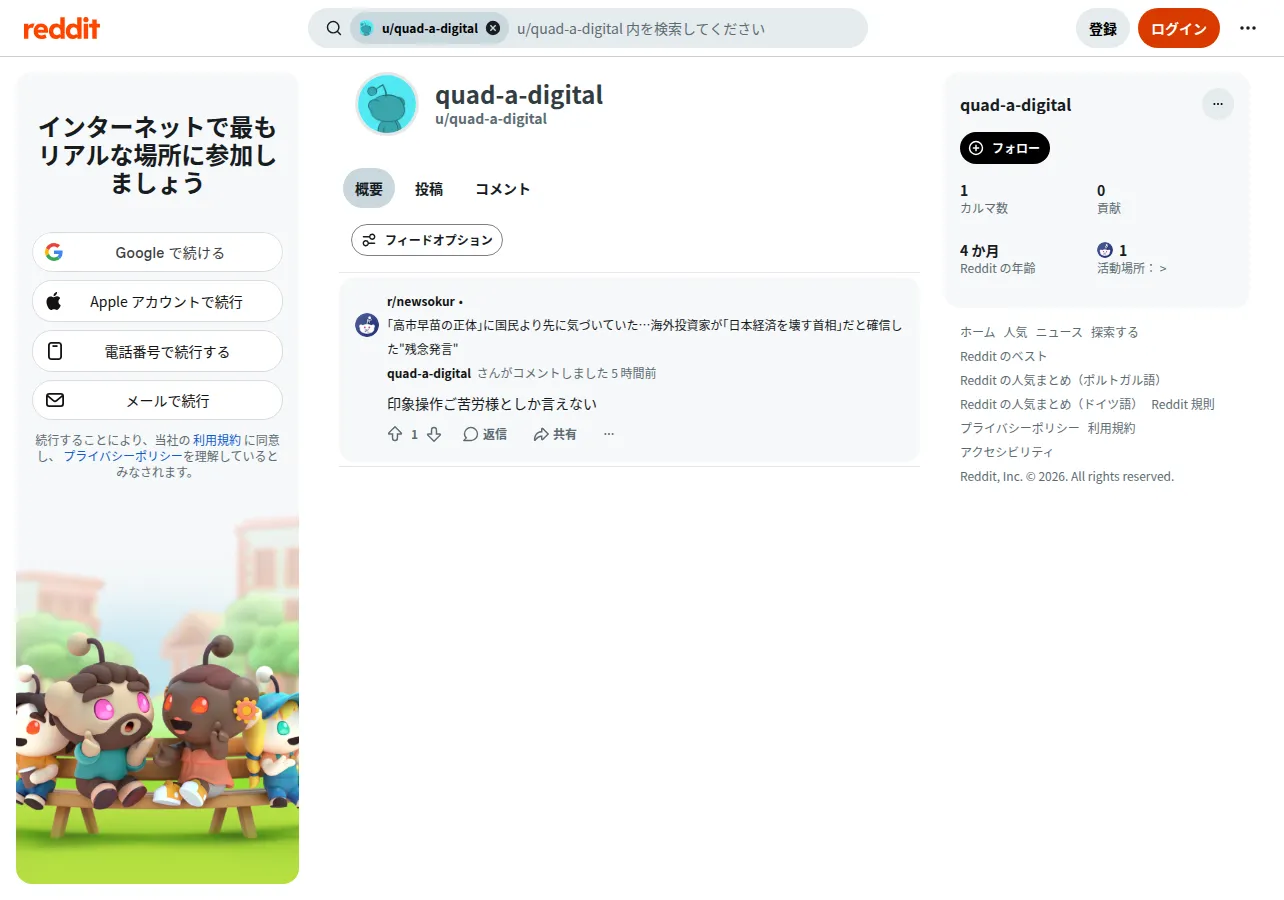Click the 5 時間前 comment timestamp
The height and width of the screenshot is (900, 1284).
click(634, 373)
